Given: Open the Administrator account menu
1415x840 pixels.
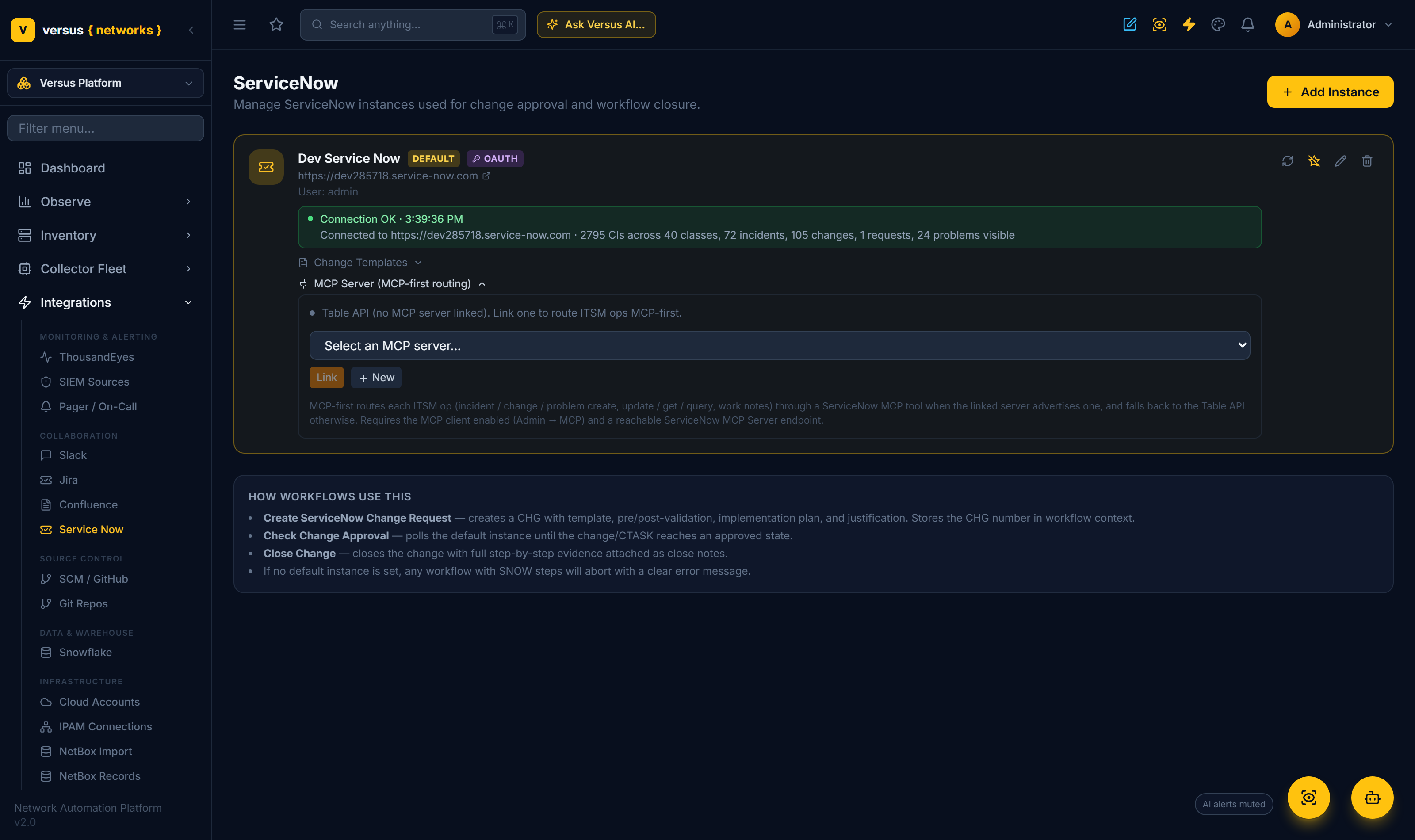Looking at the screenshot, I should coord(1334,24).
